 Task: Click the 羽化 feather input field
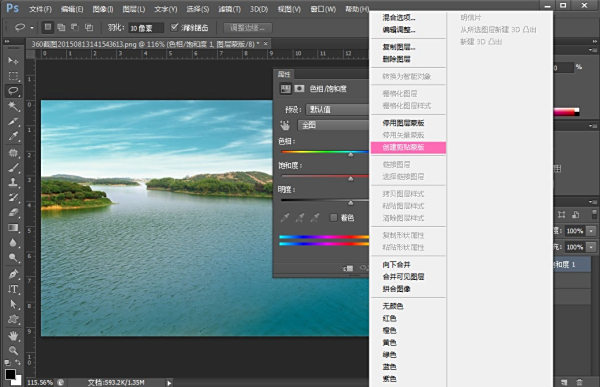146,28
